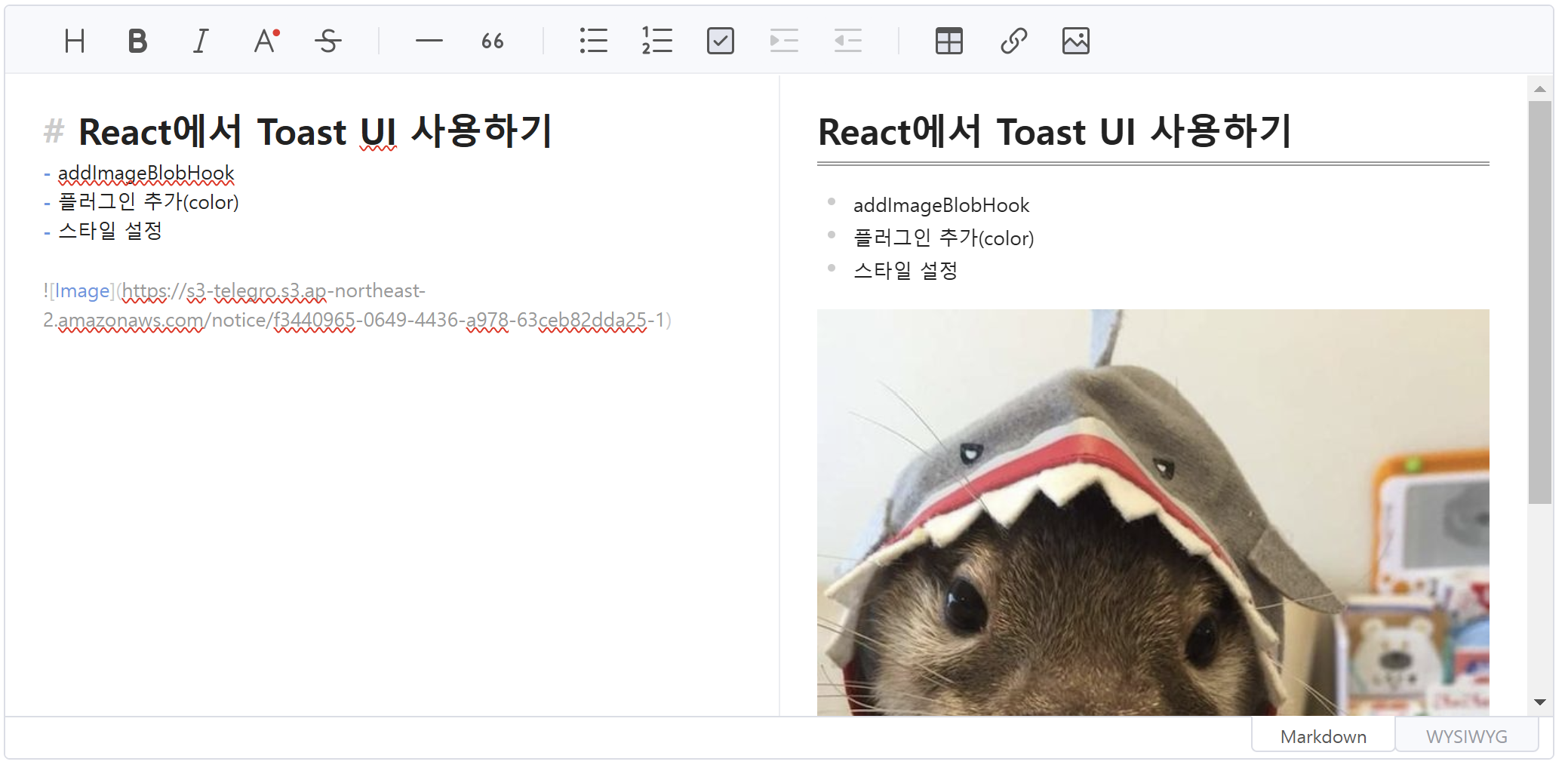Screen dimensions: 1568x783
Task: Click '스타일 설정' bullet in preview pane
Action: point(905,271)
